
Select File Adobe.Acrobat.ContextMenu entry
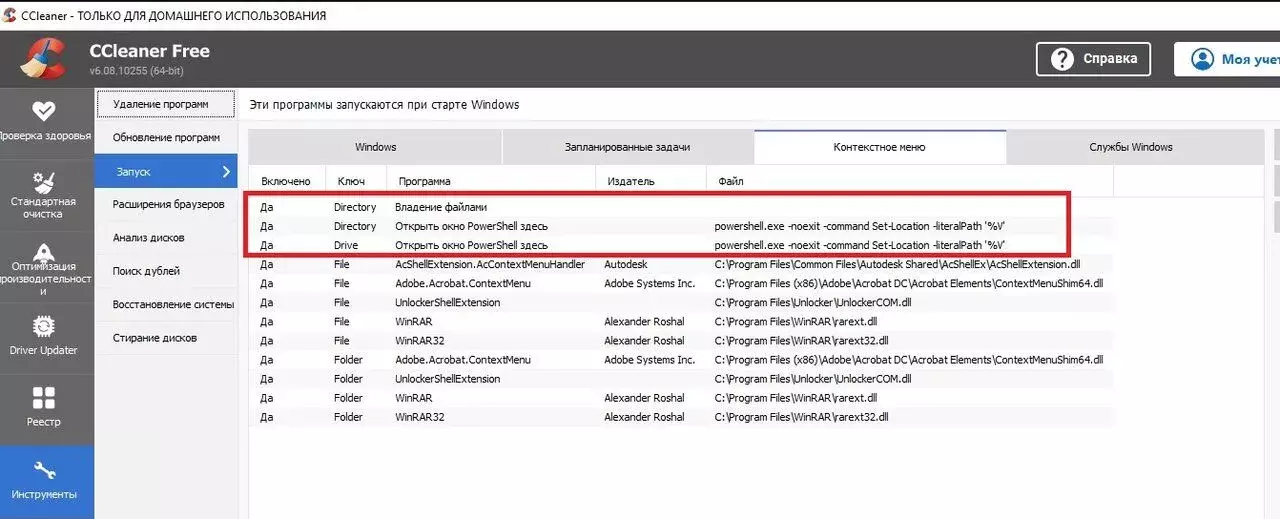(x=681, y=283)
